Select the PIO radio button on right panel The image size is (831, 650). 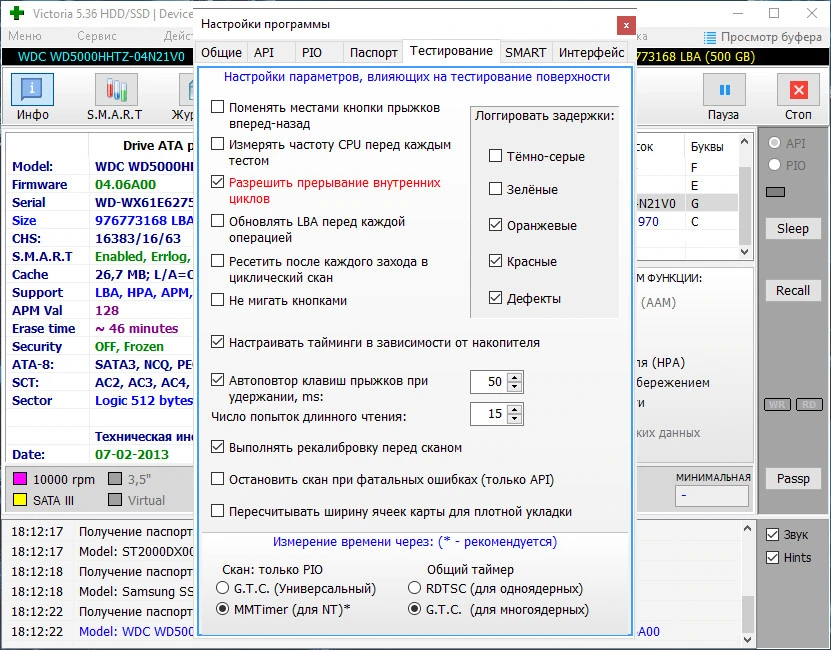(x=774, y=165)
